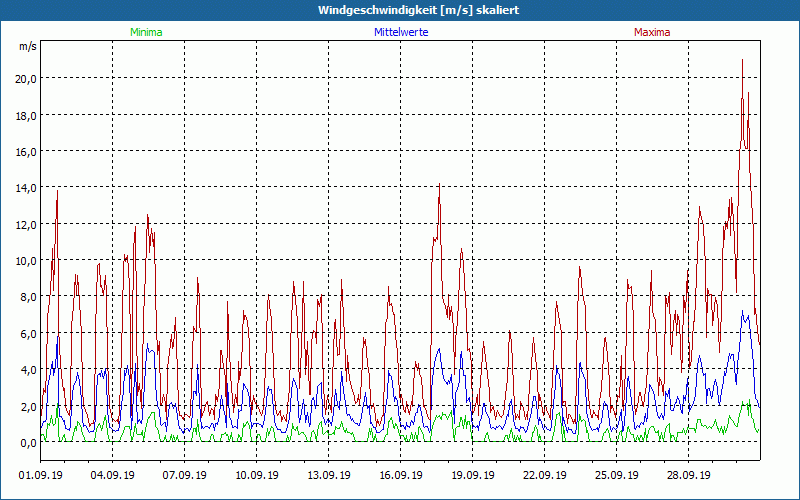The height and width of the screenshot is (500, 800).
Task: Click the 01.09.19 date label
Action: pyautogui.click(x=40, y=476)
